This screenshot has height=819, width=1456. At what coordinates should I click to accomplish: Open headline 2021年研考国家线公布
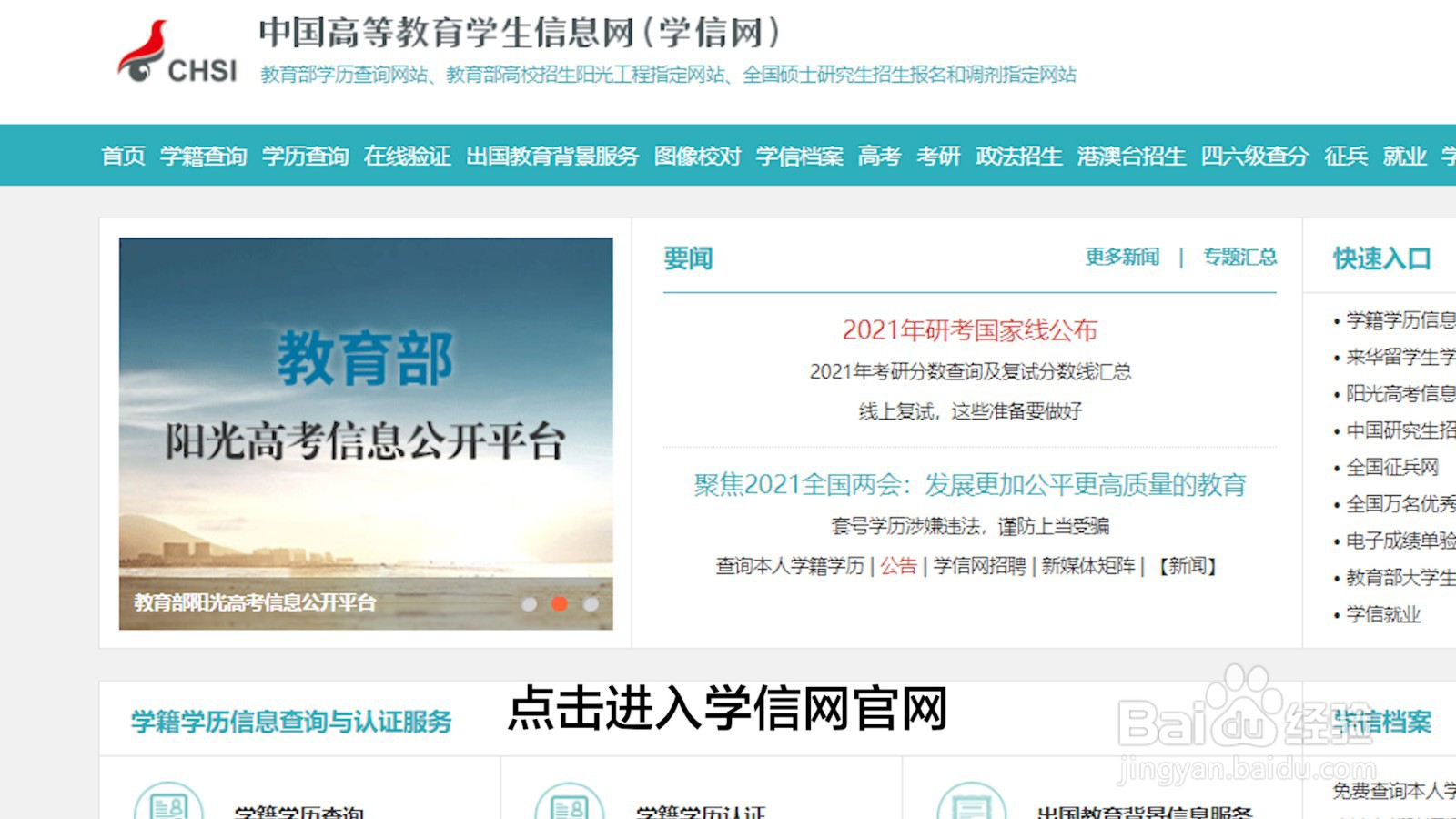[970, 330]
